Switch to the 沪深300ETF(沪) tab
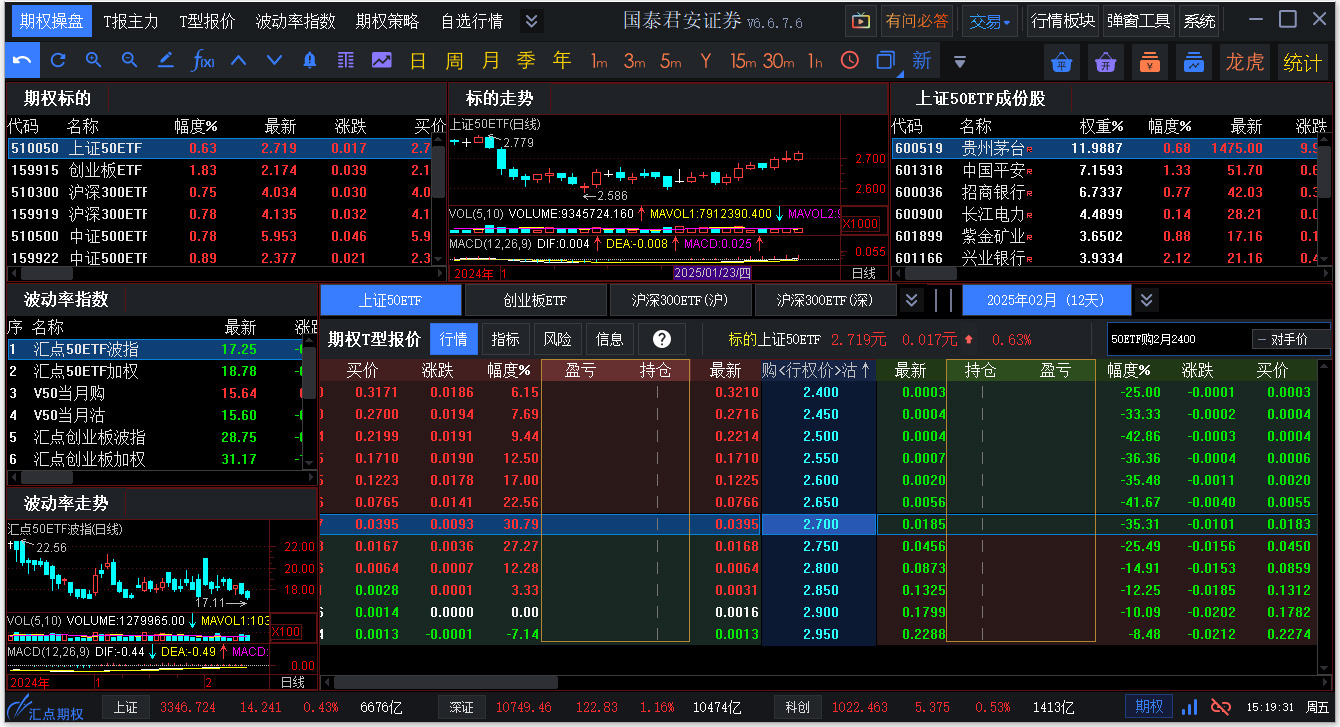1340x727 pixels. pos(680,300)
